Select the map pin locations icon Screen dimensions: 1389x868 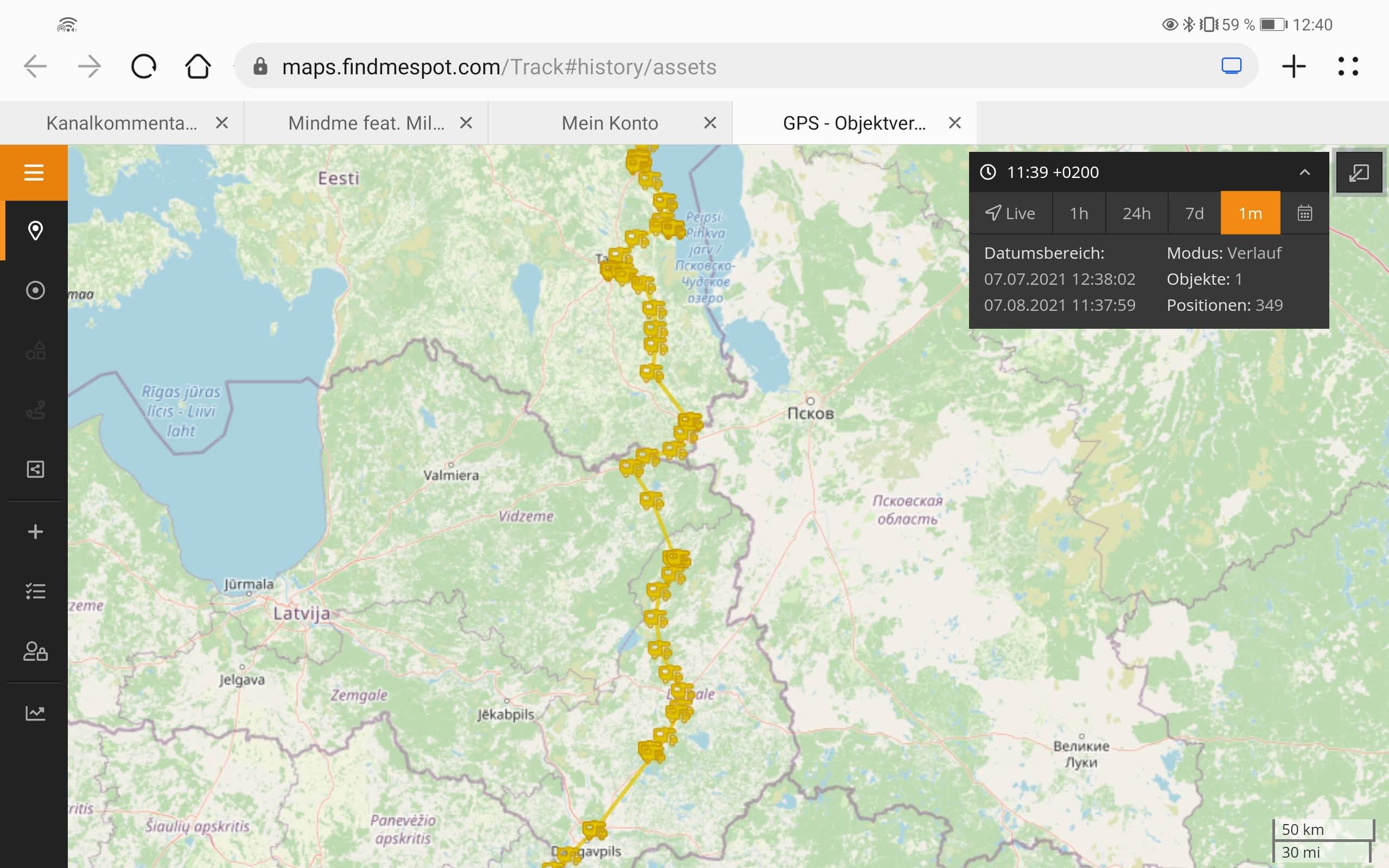[35, 231]
